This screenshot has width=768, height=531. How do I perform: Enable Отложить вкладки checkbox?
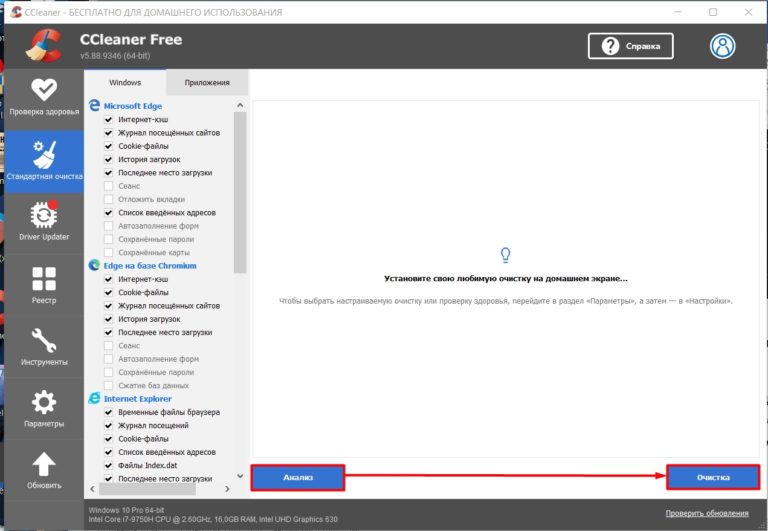pos(108,199)
